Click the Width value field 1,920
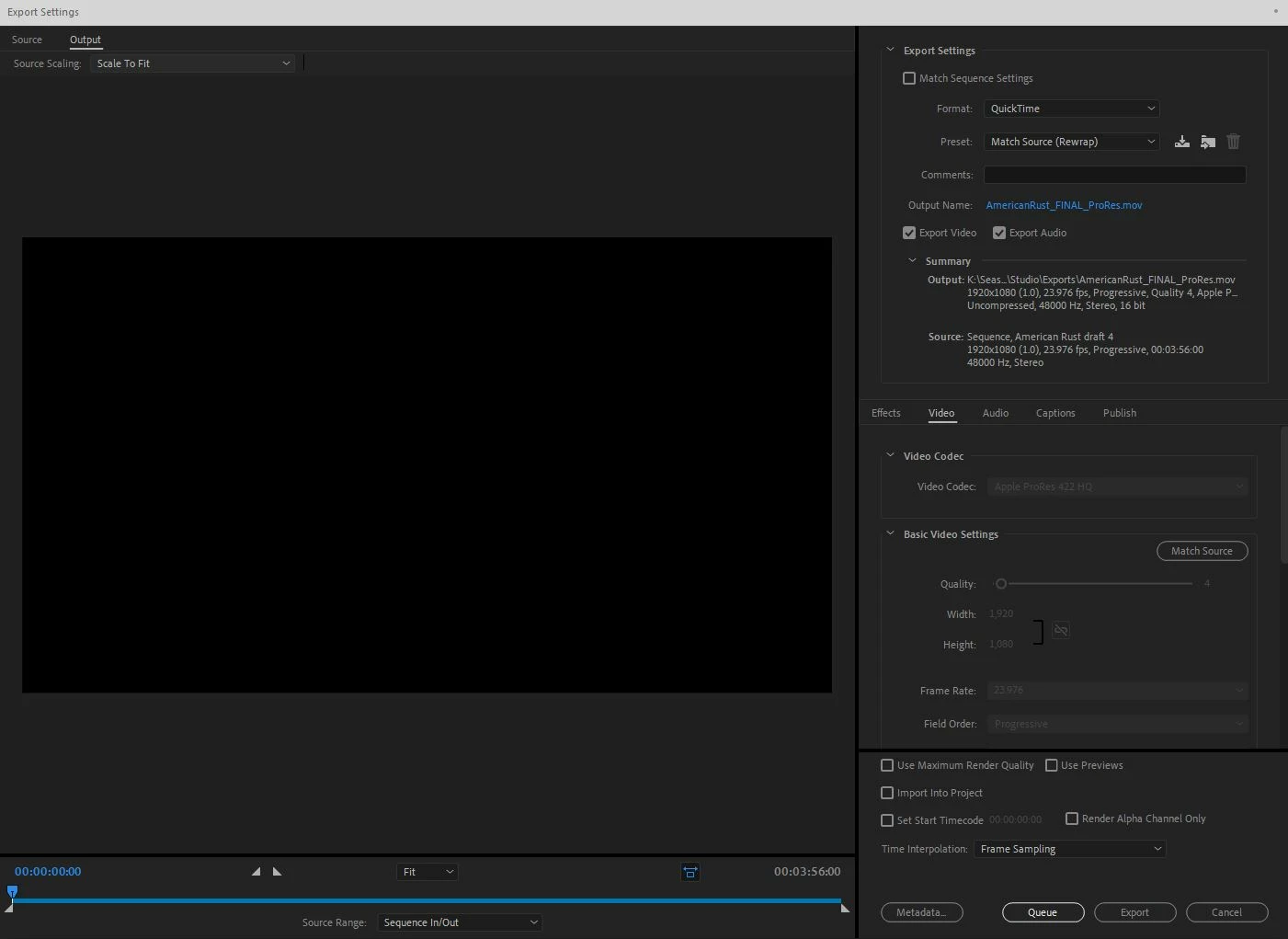This screenshot has width=1288, height=939. (1001, 613)
